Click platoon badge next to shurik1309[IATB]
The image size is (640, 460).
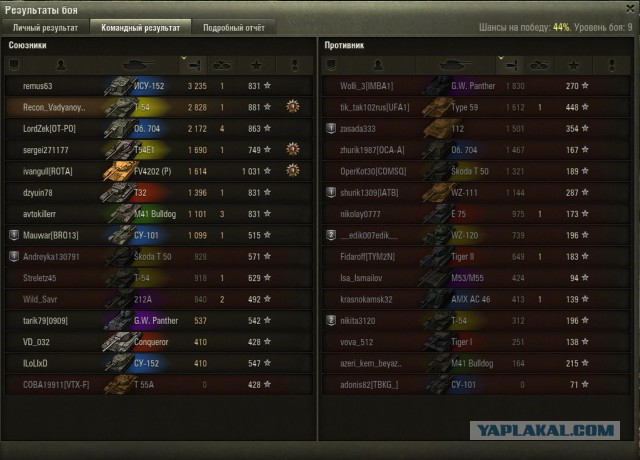[x=331, y=192]
